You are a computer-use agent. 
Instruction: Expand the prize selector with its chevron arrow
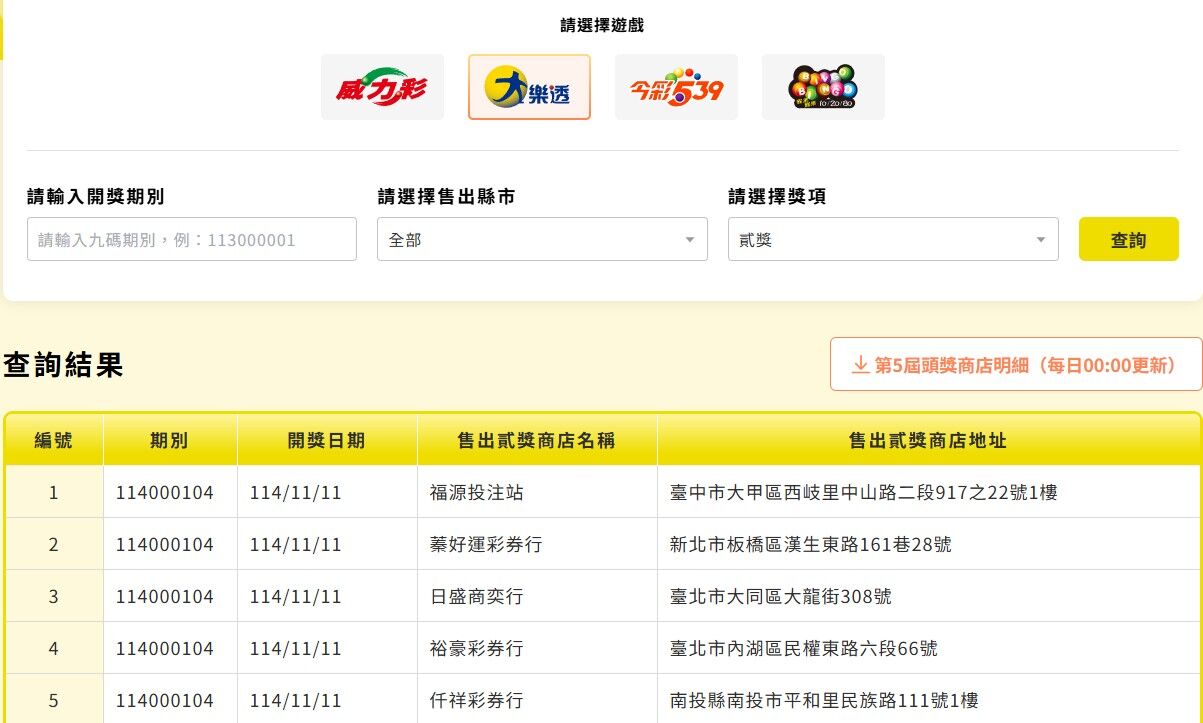tap(1040, 239)
